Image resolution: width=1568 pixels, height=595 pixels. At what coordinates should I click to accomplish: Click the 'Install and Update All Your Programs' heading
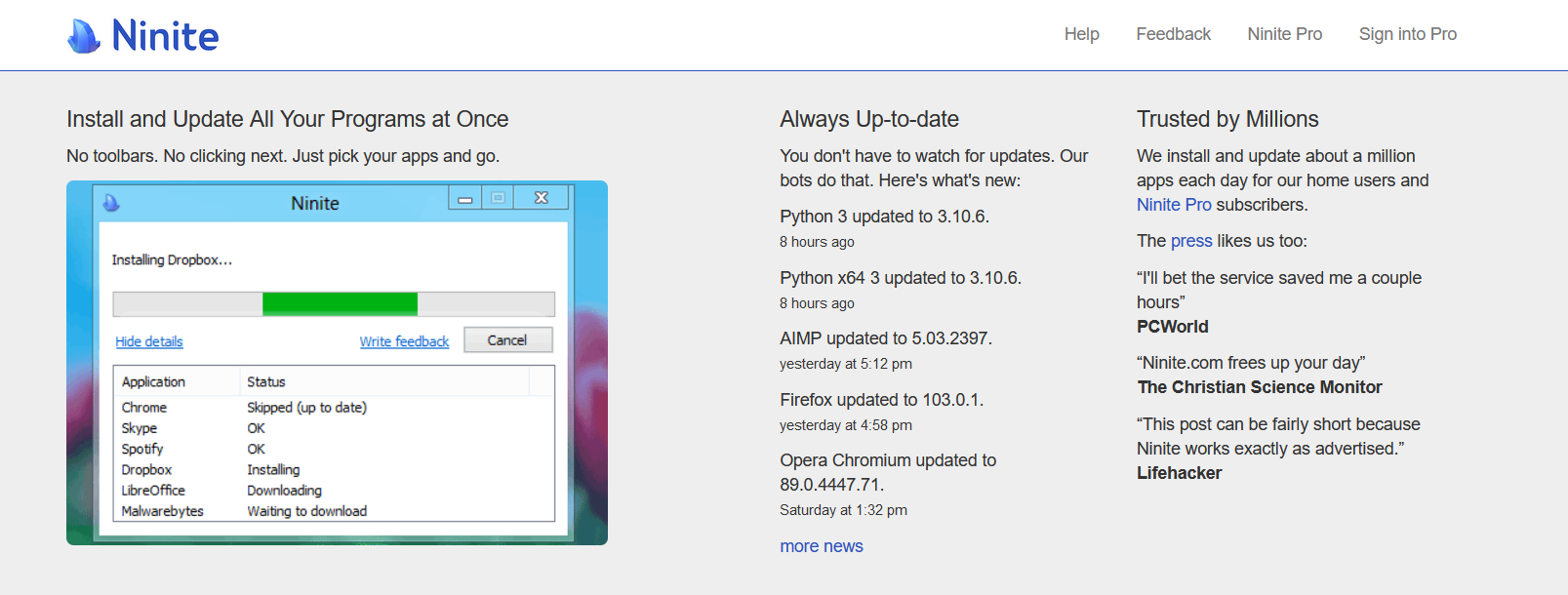tap(288, 119)
